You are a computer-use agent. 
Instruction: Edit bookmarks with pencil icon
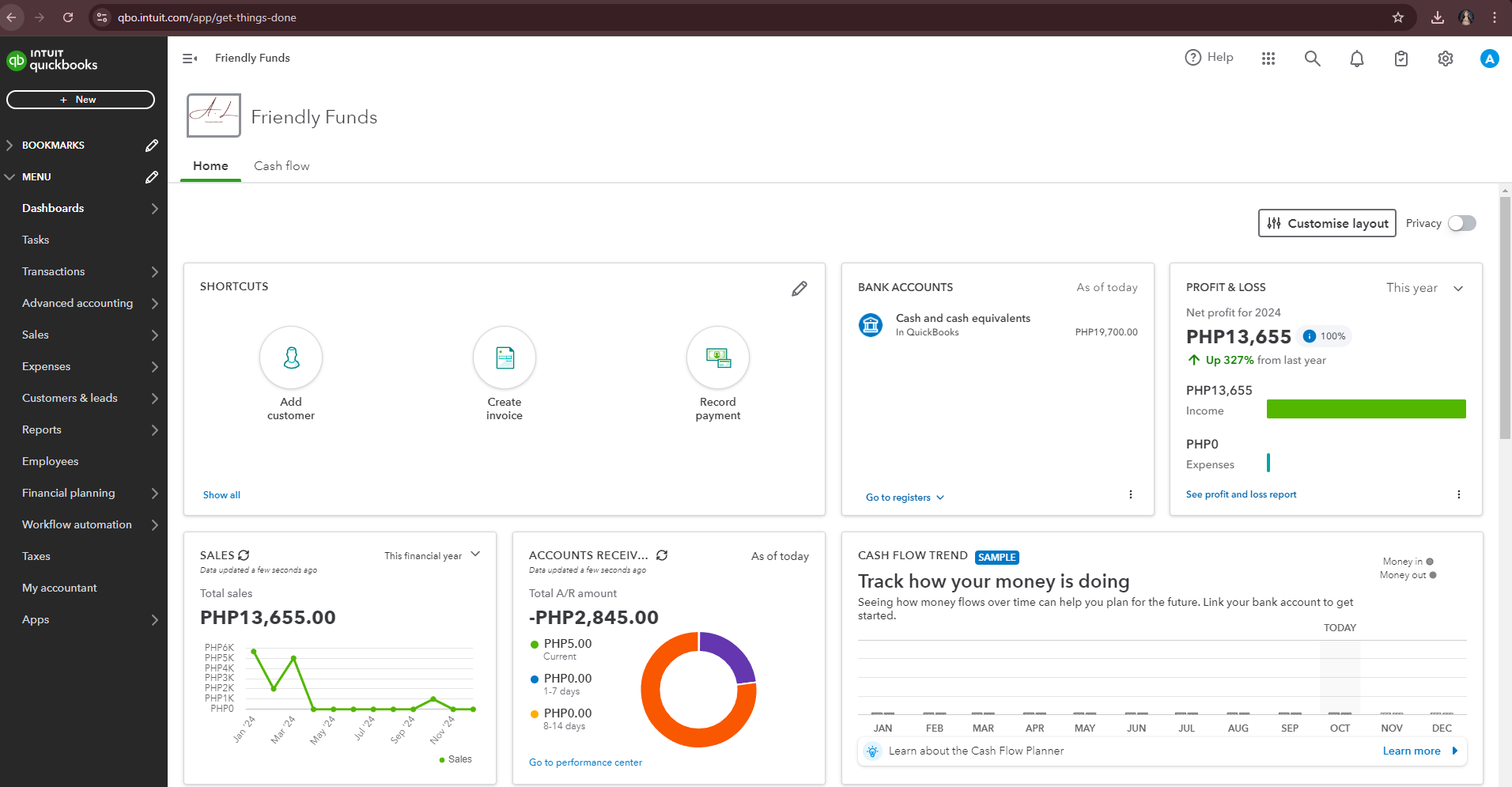(x=152, y=146)
